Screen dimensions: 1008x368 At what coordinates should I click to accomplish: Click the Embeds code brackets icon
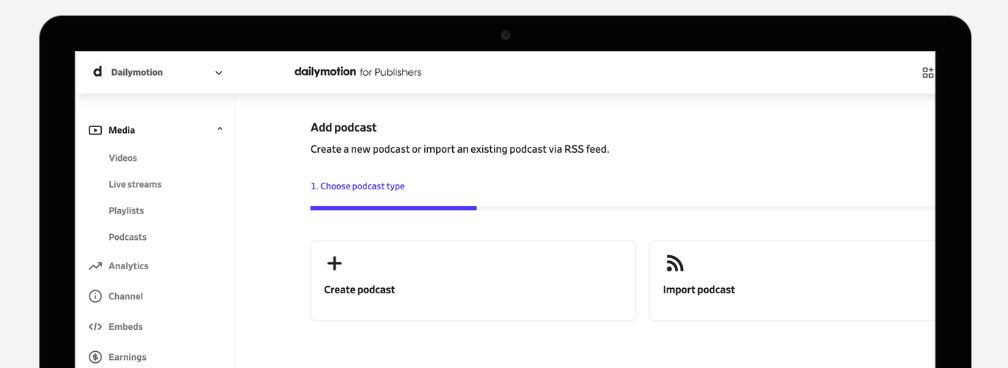coord(95,326)
